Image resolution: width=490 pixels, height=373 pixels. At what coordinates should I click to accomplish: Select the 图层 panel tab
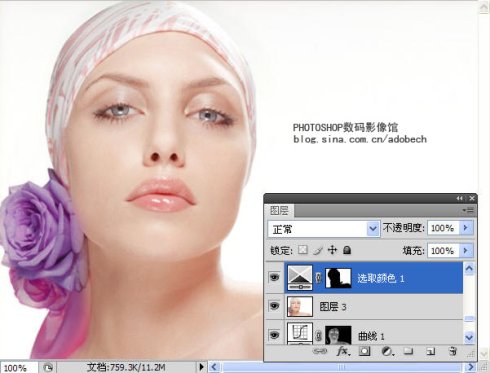coord(279,211)
